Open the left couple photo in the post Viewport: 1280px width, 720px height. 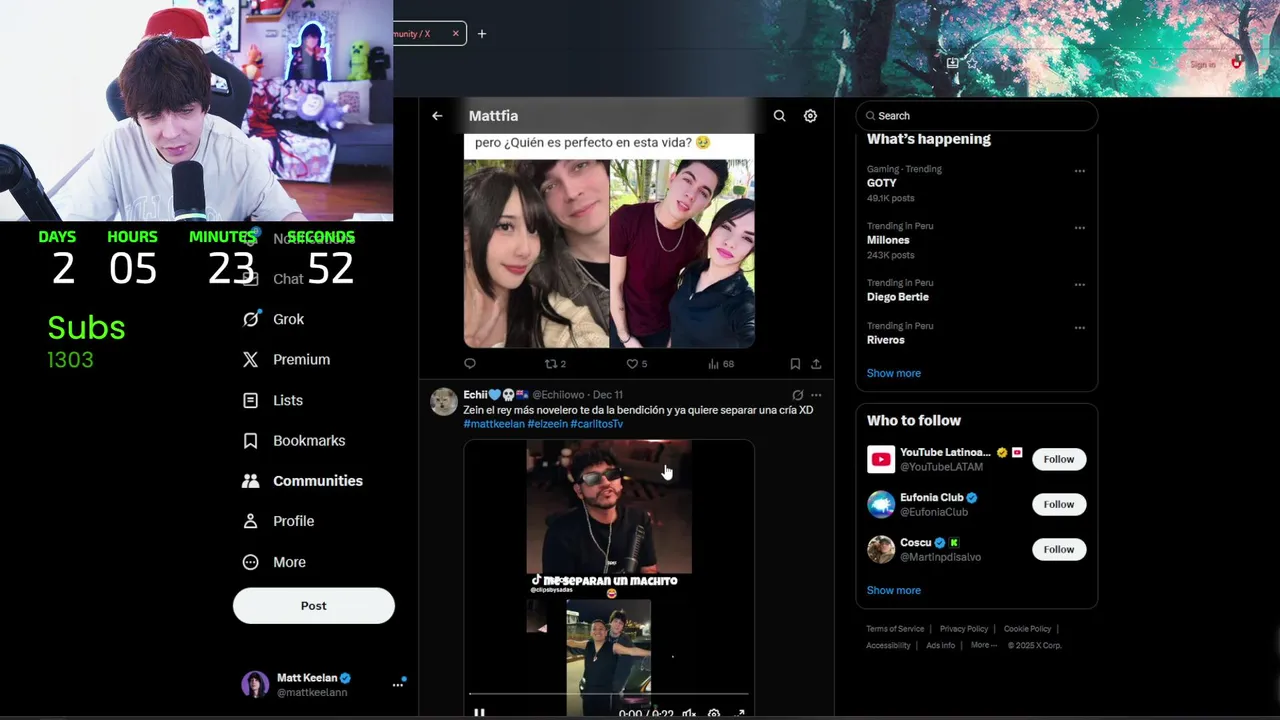tap(536, 254)
